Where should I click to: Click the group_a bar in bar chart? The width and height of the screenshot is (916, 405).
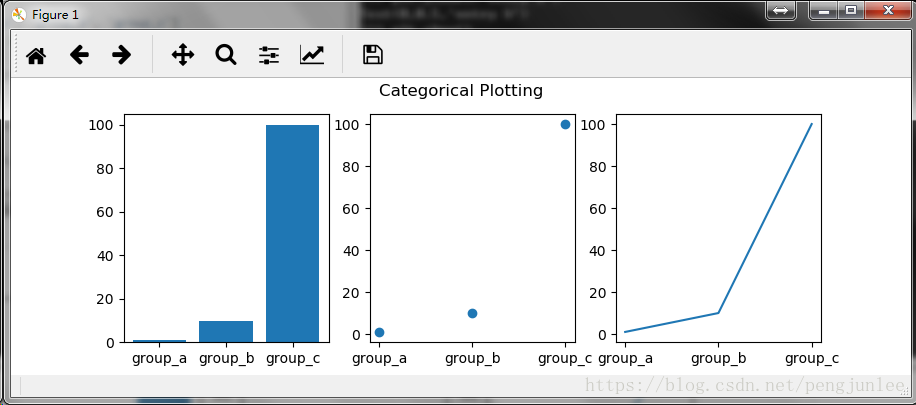point(159,341)
